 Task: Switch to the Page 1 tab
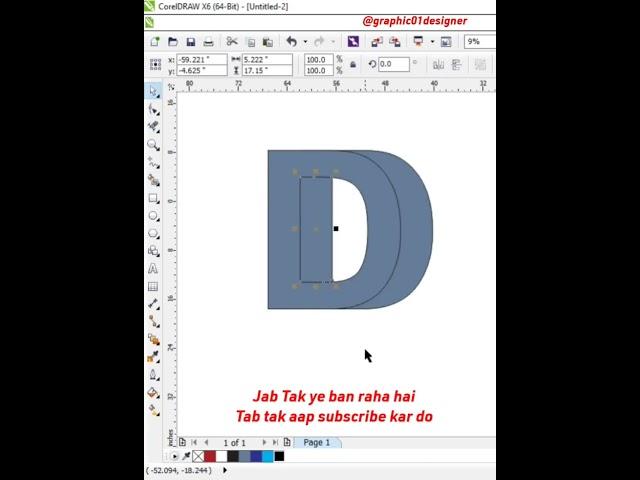317,442
